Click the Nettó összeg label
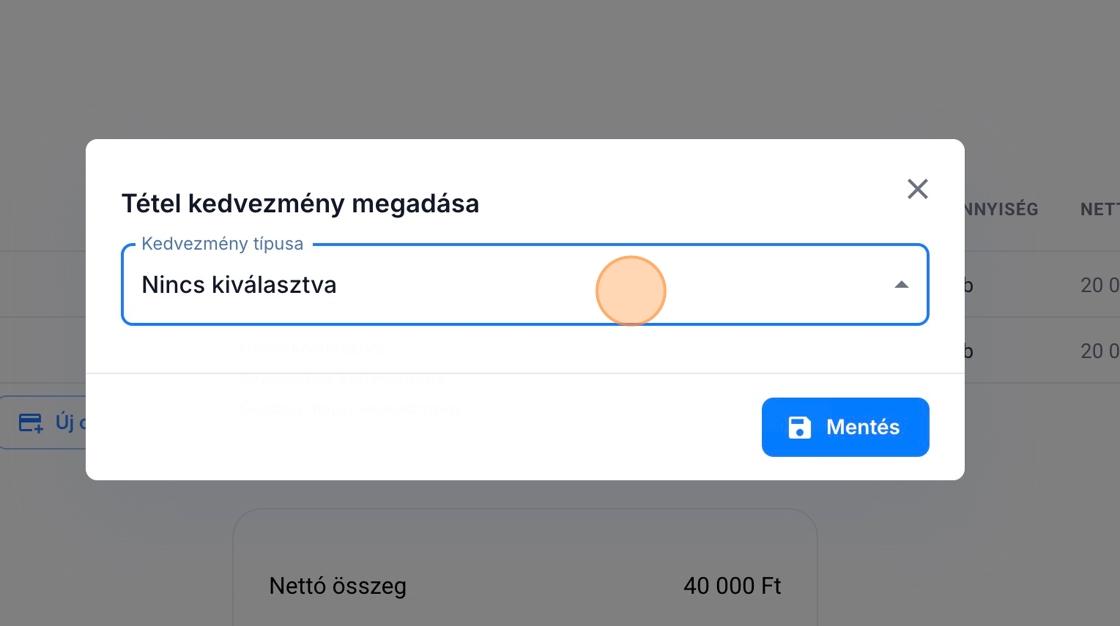Image resolution: width=1120 pixels, height=626 pixels. [x=338, y=586]
